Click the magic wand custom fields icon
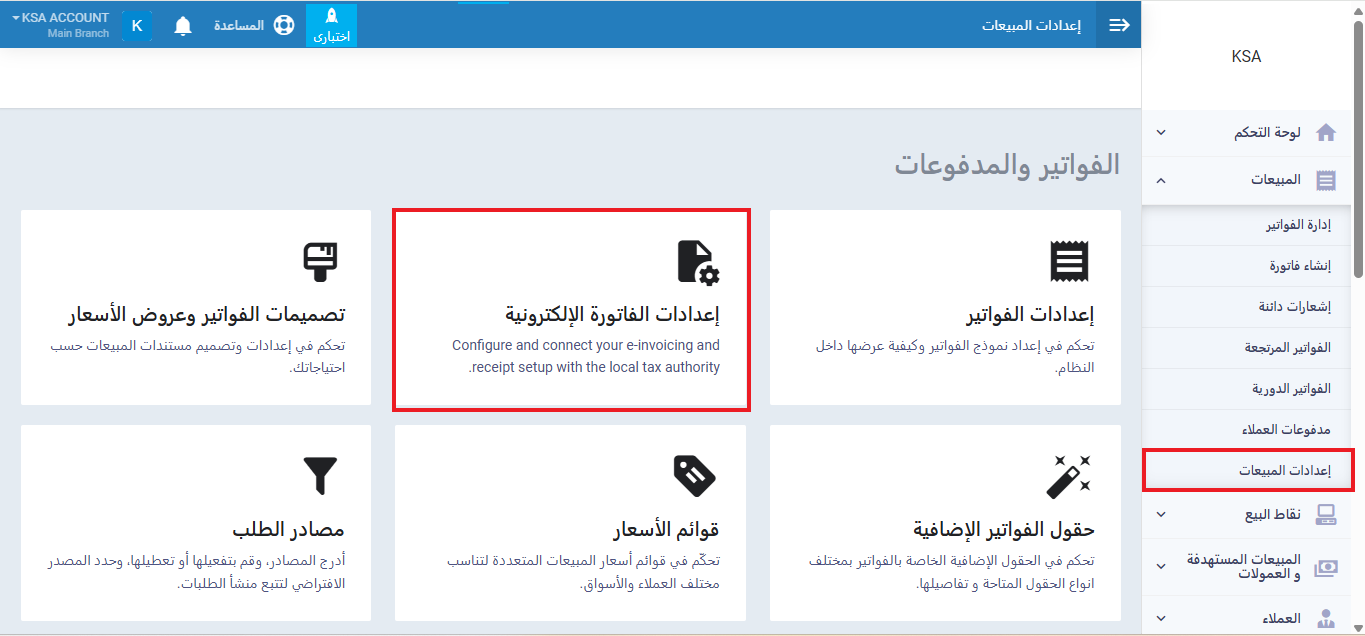Image resolution: width=1365 pixels, height=636 pixels. click(x=1069, y=476)
